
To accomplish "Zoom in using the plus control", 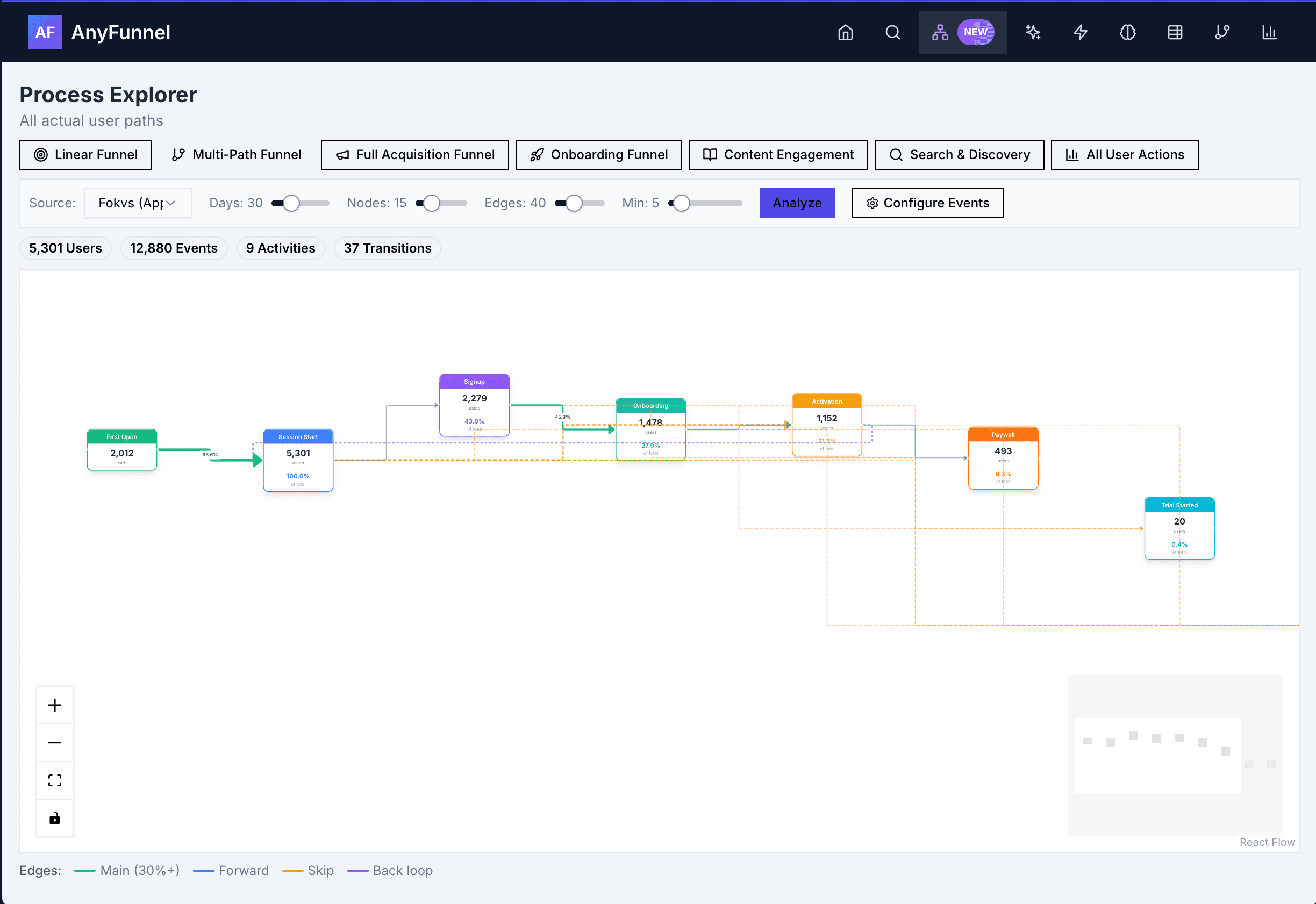I will 54,705.
